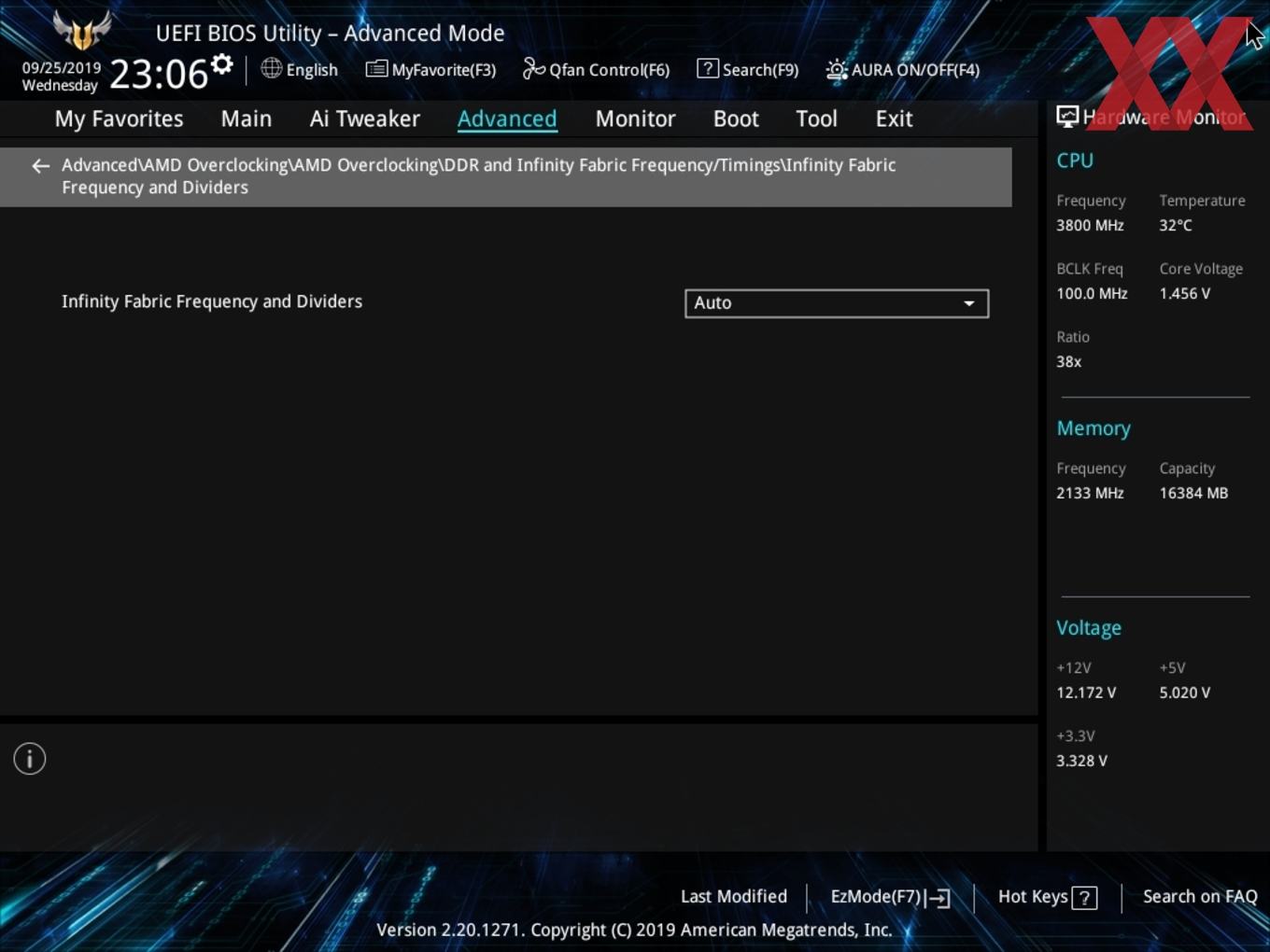Image resolution: width=1270 pixels, height=952 pixels.
Task: Open Search(F9)
Action: [x=748, y=69]
